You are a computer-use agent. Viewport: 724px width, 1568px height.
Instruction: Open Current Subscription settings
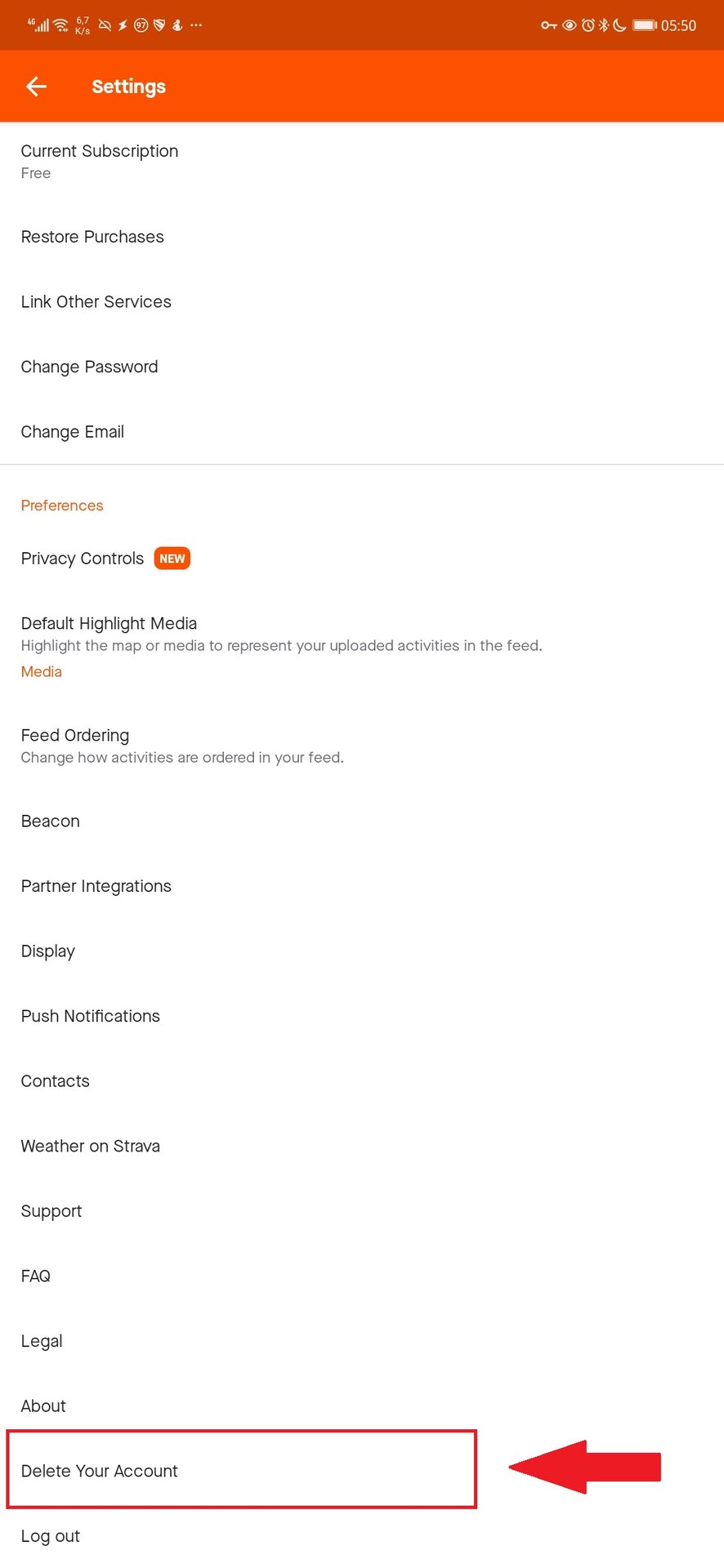point(100,160)
